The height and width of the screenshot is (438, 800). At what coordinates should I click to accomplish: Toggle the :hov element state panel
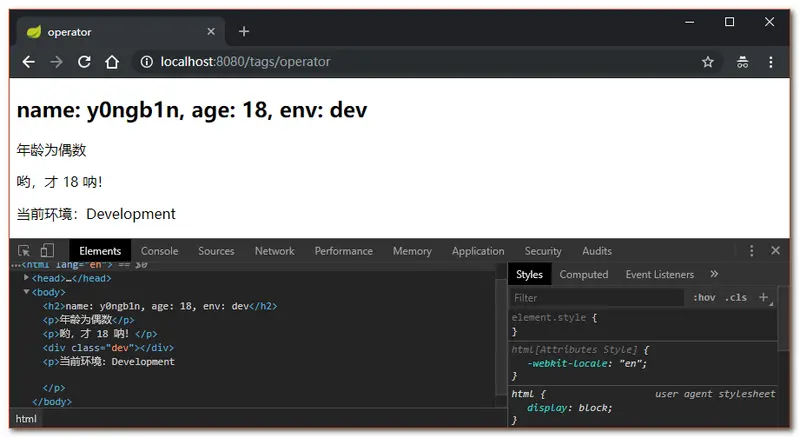[x=704, y=297]
